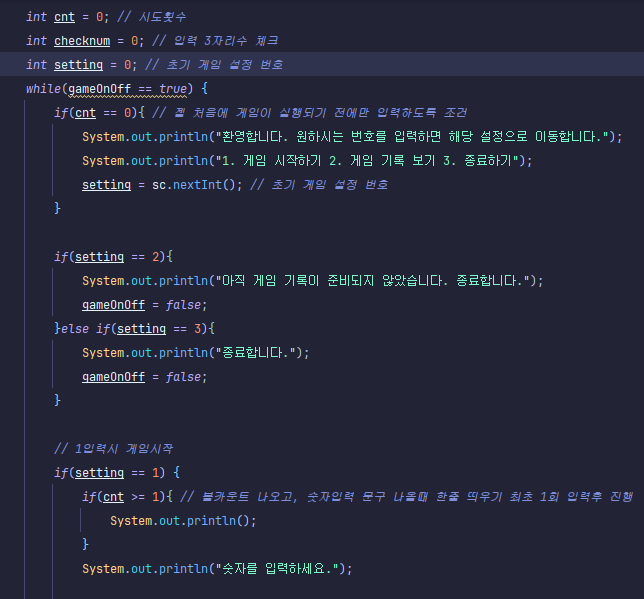Click the warning-underlined gameOnOff == true condition

[128, 89]
